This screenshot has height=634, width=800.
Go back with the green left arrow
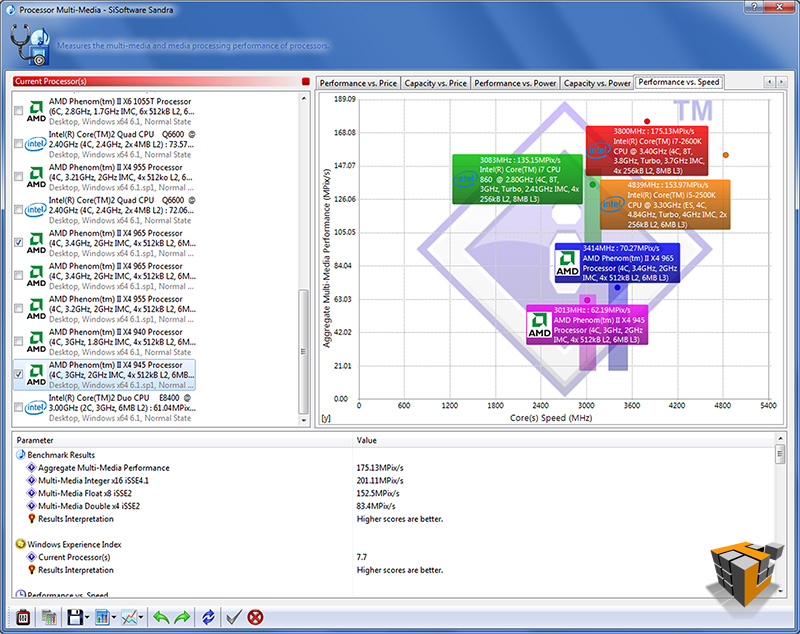coord(161,618)
